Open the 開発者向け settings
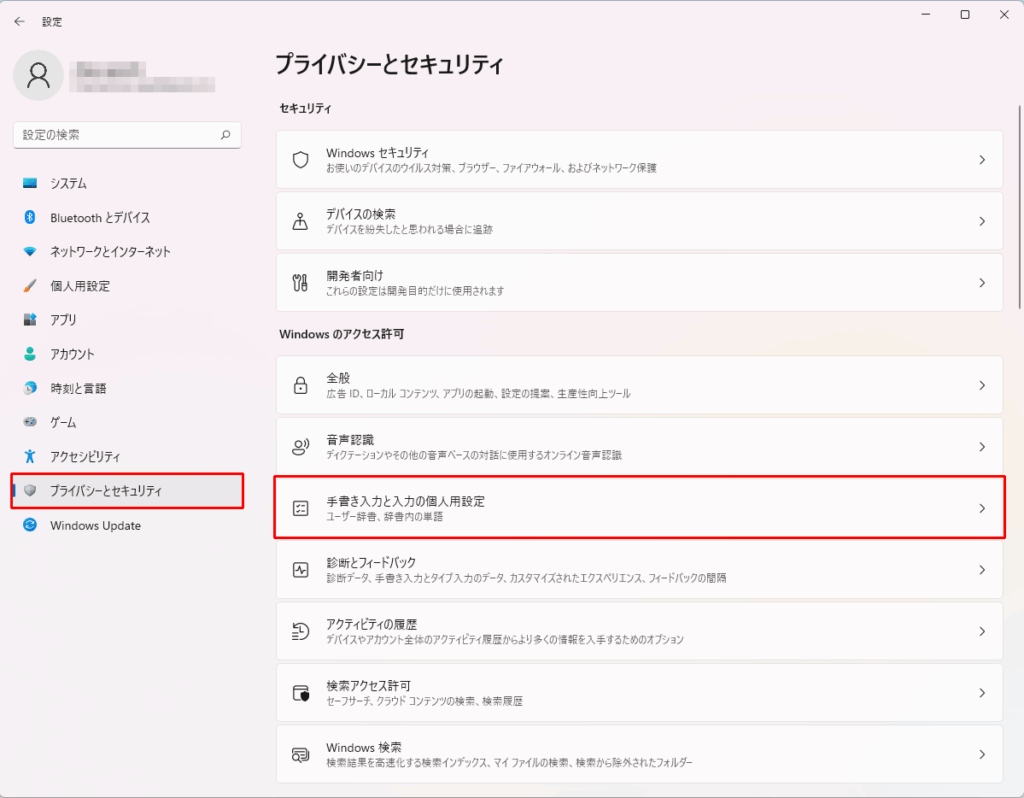This screenshot has width=1024, height=798. tap(639, 283)
